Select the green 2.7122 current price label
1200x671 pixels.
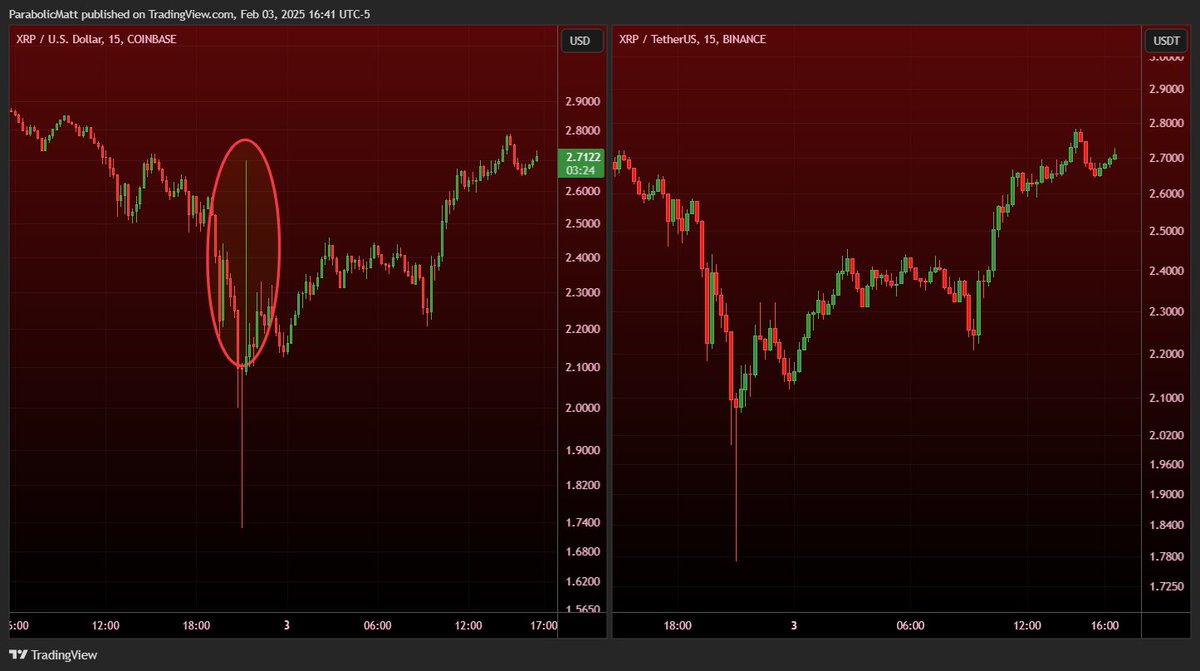584,157
